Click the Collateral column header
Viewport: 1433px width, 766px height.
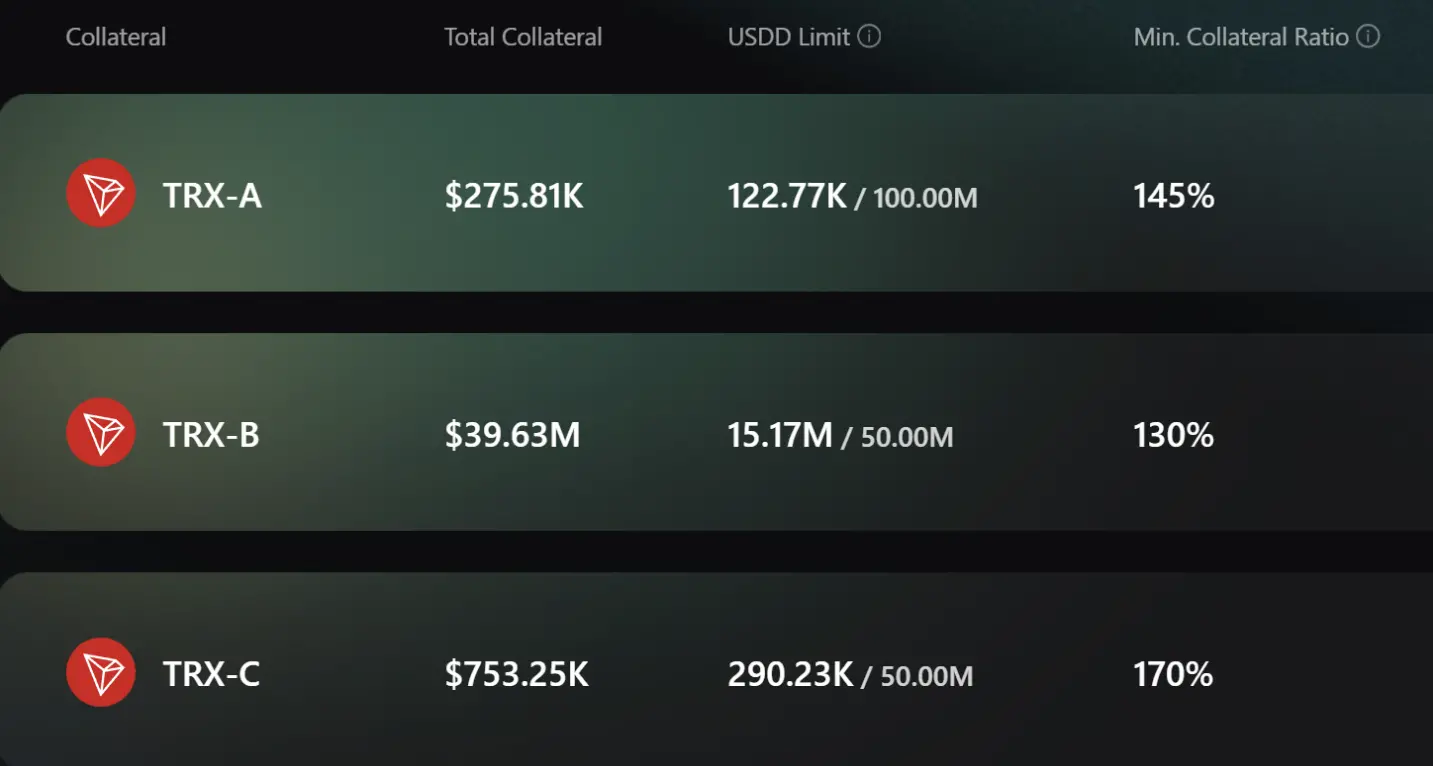pos(116,38)
